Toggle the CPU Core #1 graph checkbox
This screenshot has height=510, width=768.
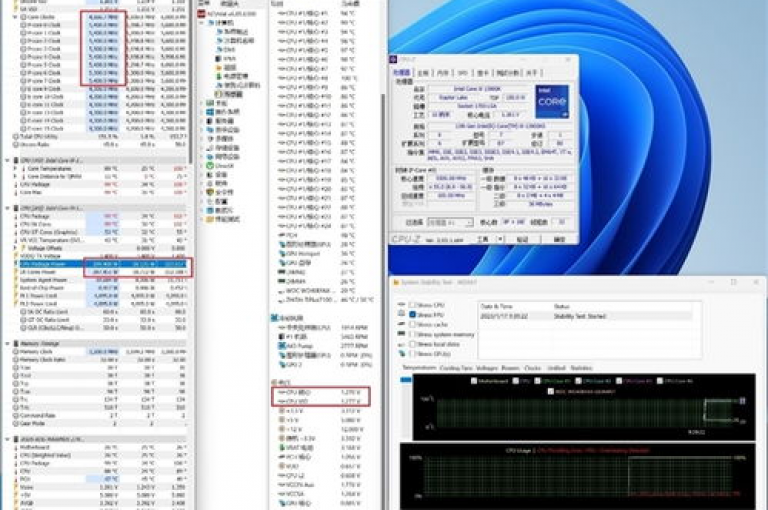click(537, 381)
